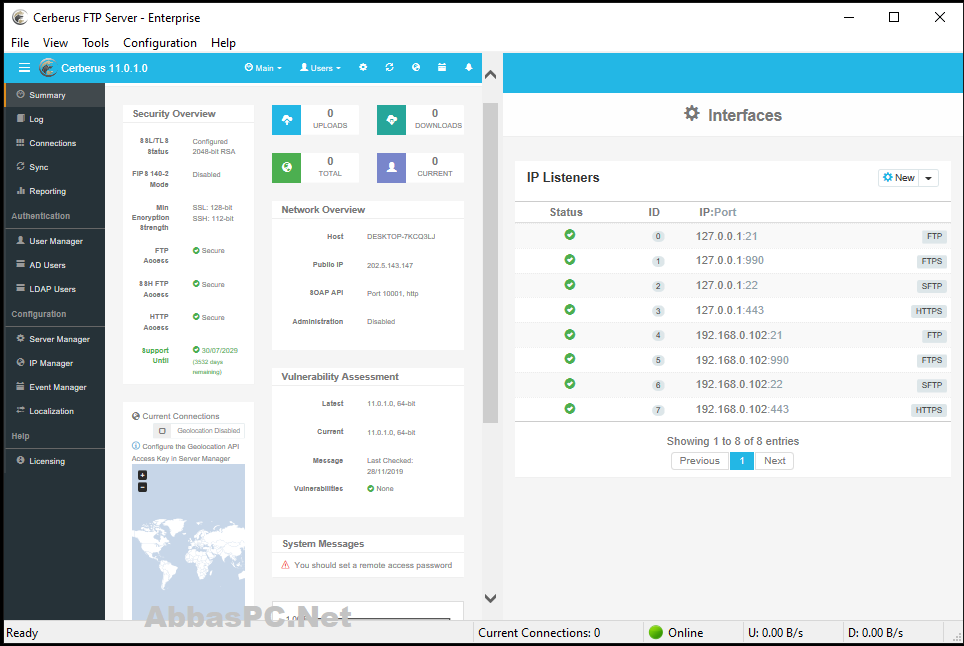Click the calendar icon in header

click(442, 68)
